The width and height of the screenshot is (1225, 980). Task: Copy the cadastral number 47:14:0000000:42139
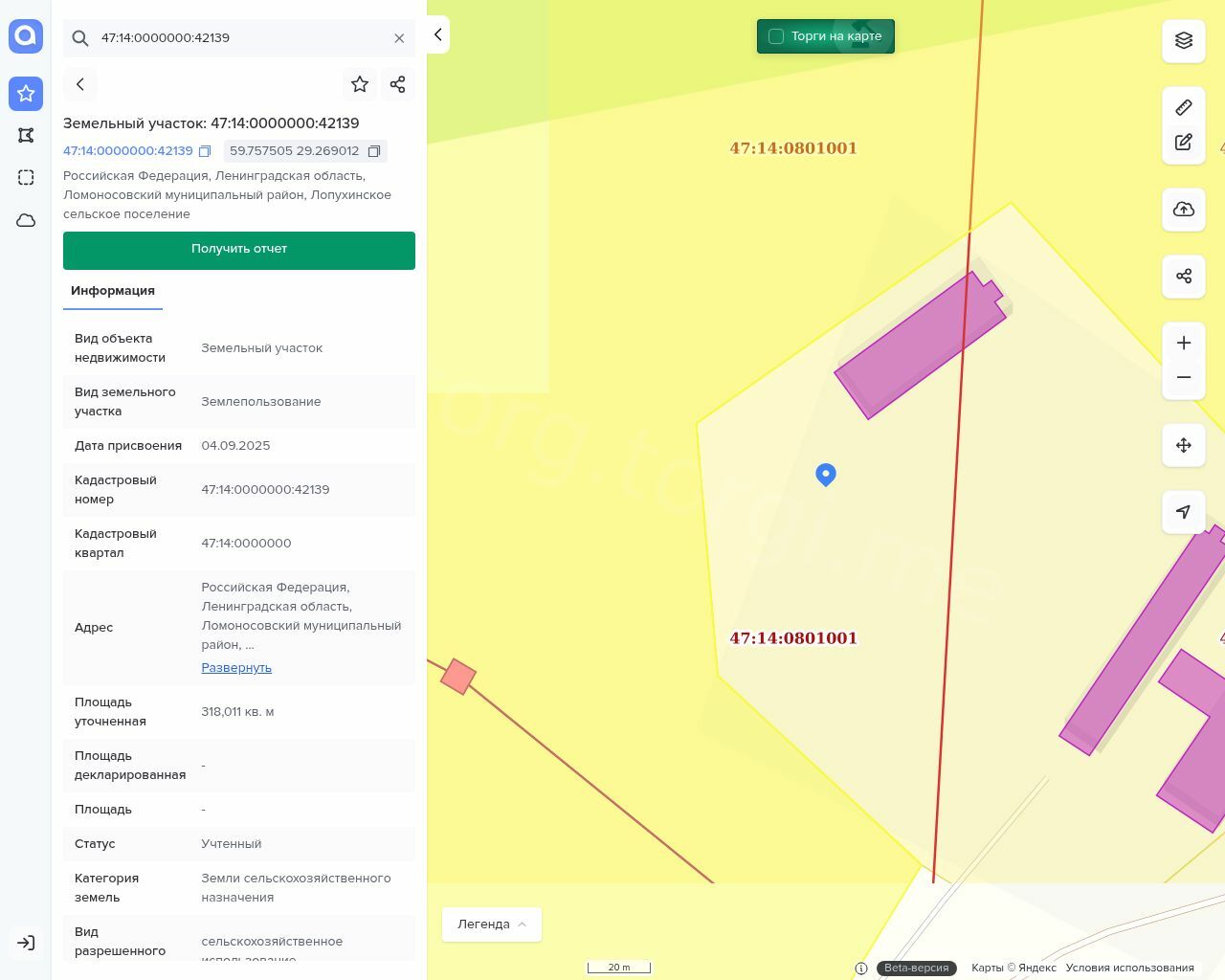coord(205,151)
